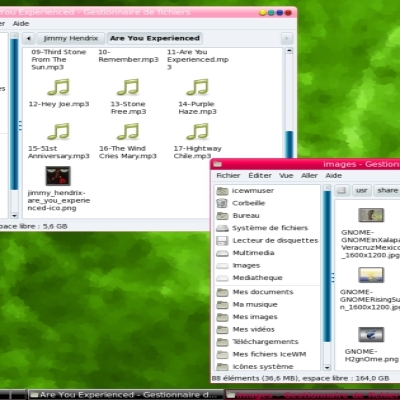Open the Corbeille trash icon
The image size is (400, 400).
222,203
